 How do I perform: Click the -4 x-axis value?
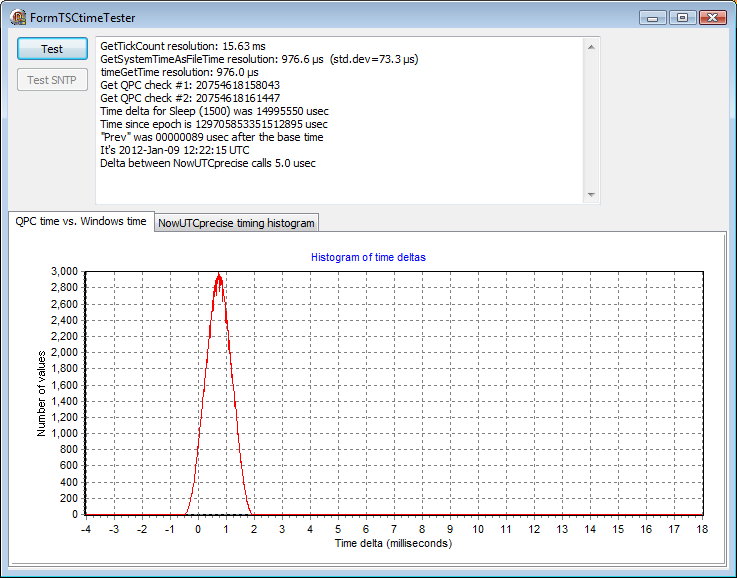pyautogui.click(x=86, y=529)
